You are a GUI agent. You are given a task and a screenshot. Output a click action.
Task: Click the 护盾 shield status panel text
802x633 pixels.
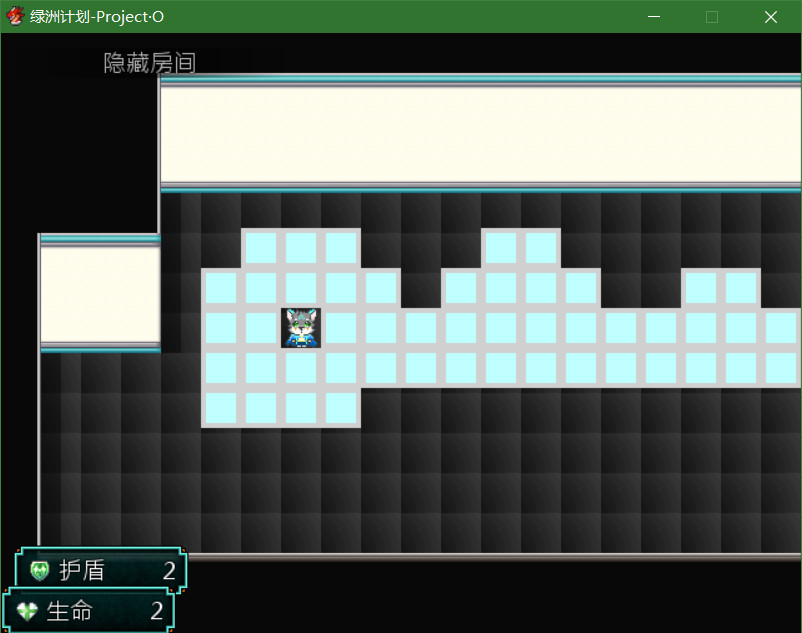[x=82, y=571]
